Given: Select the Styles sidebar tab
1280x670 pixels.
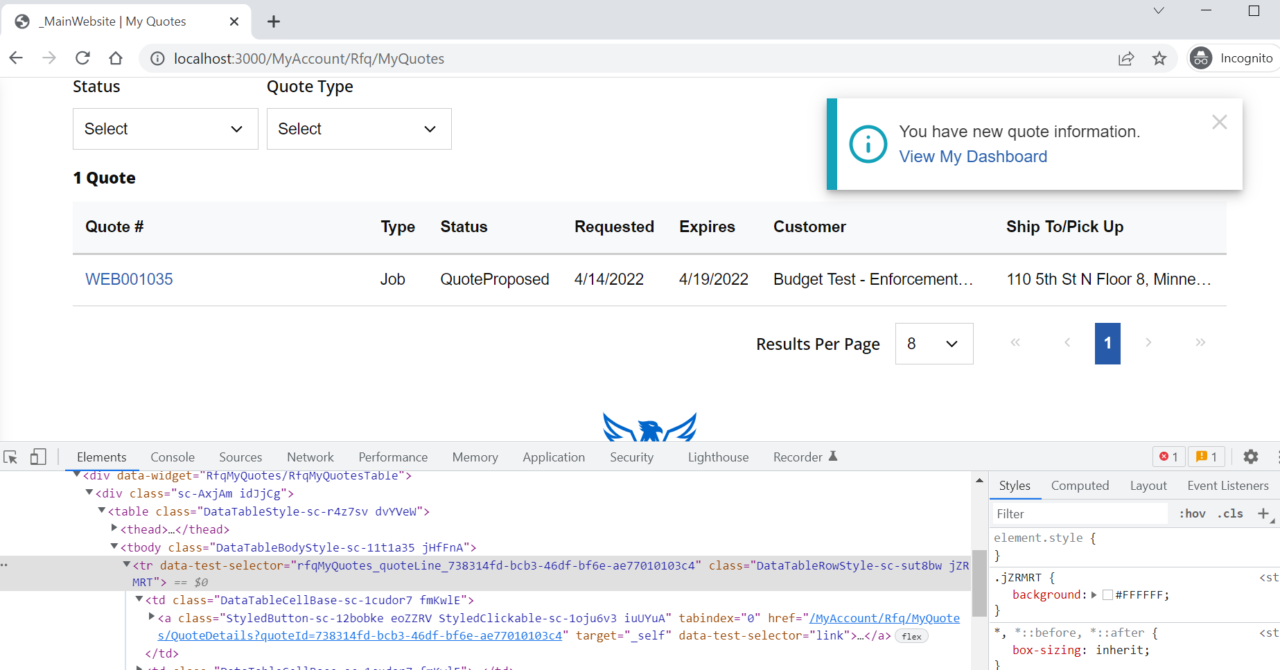Looking at the screenshot, I should click(1014, 485).
